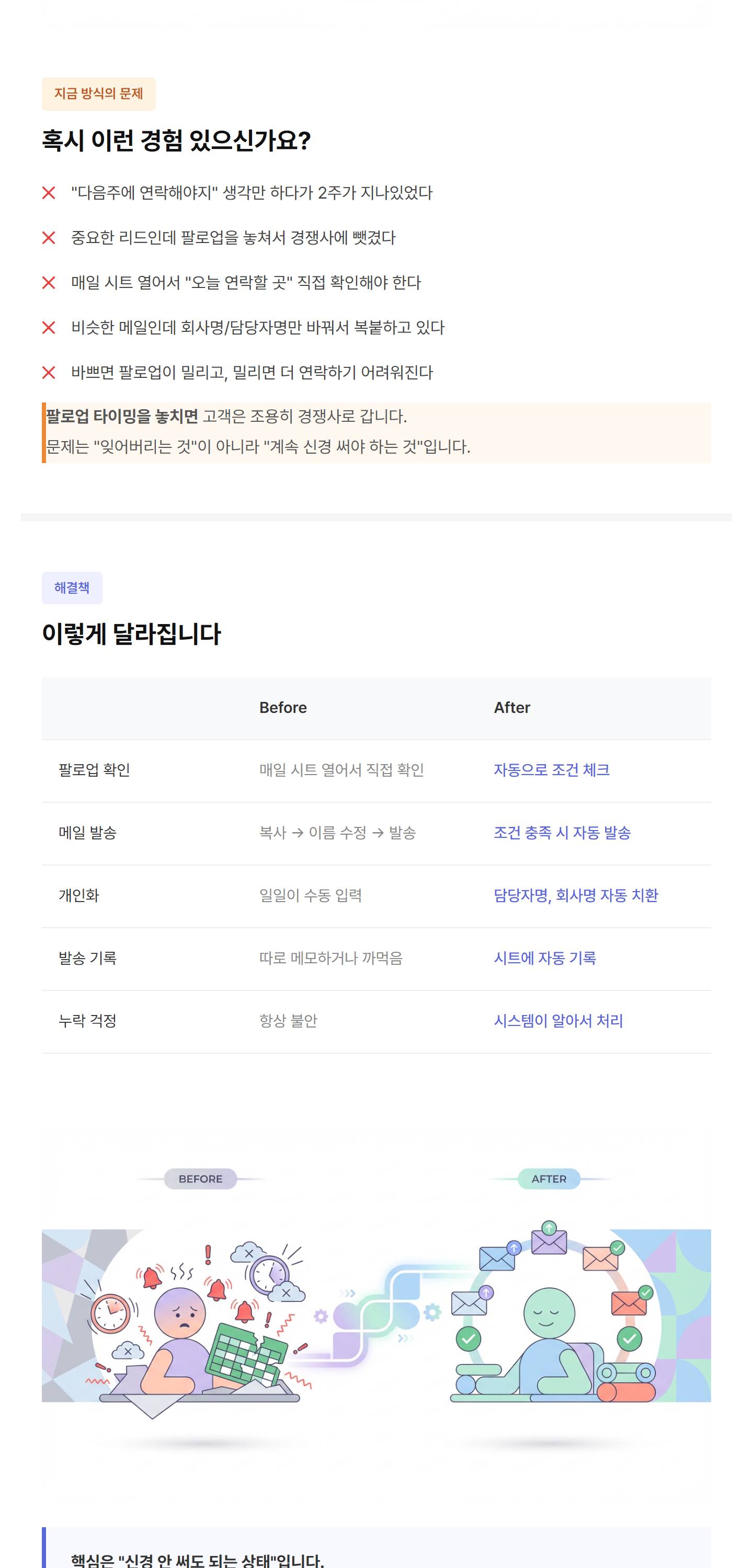Click the red X beside "중요한 리드인데" line
This screenshot has height=1568, width=753.
49,238
